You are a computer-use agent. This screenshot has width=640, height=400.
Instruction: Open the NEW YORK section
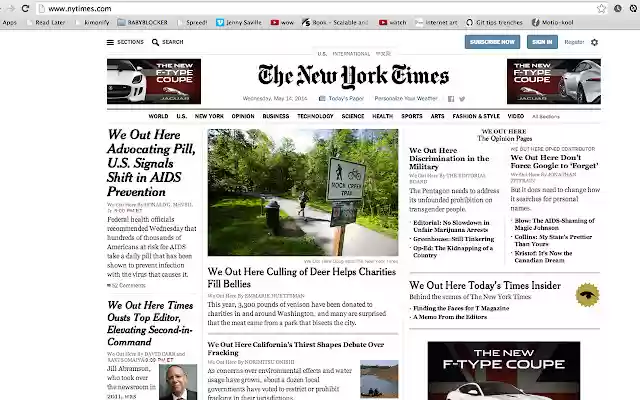pyautogui.click(x=209, y=116)
